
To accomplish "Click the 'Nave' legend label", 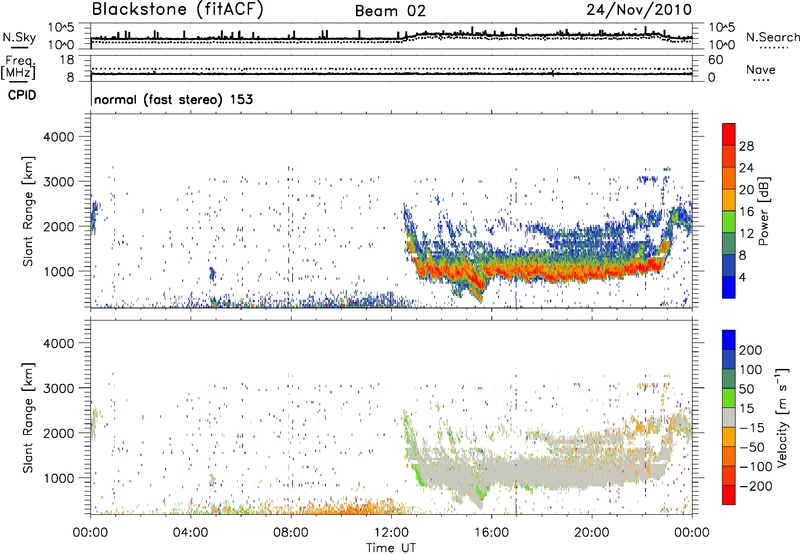I will 761,70.
